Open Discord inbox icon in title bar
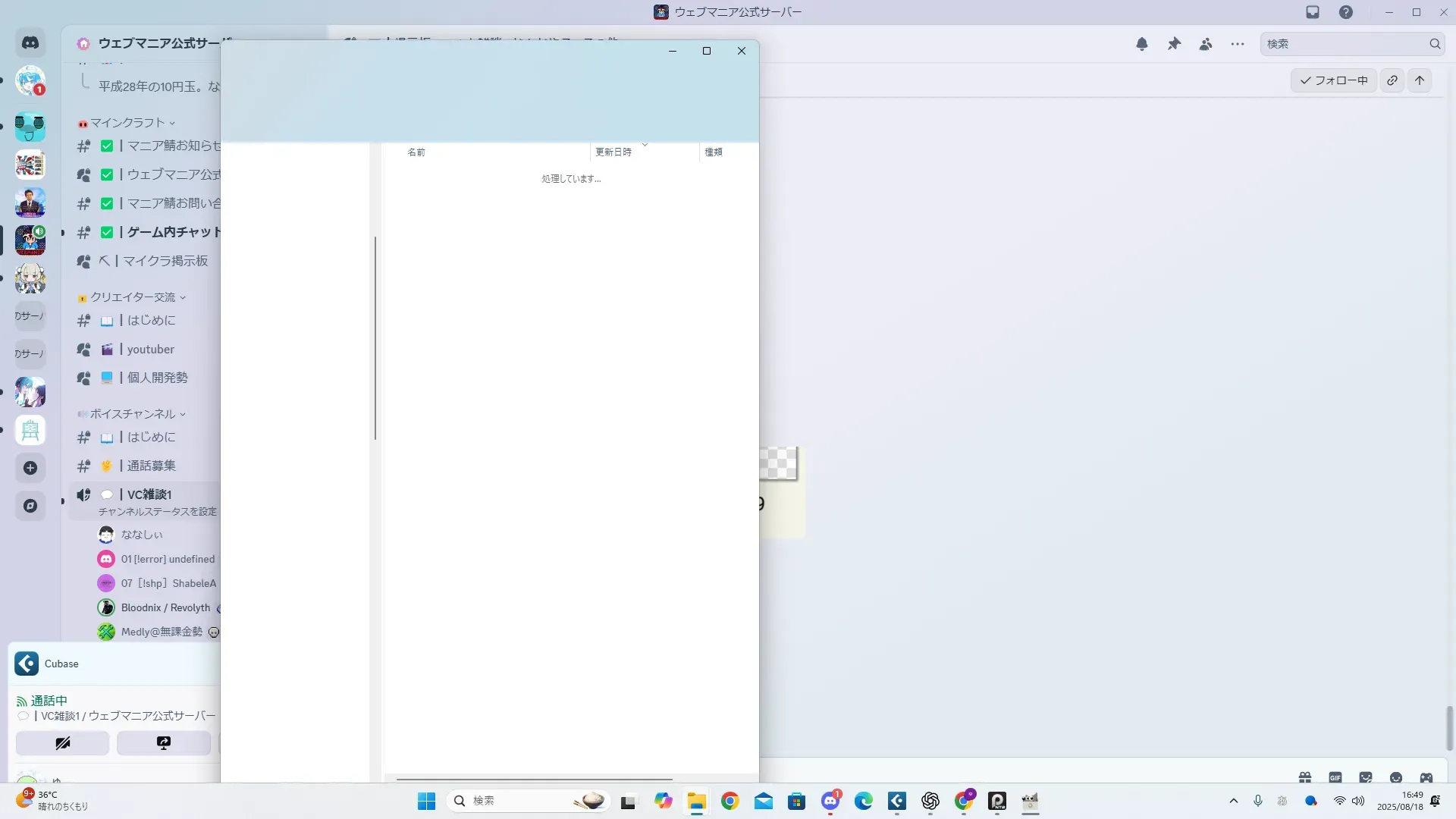 [x=1313, y=12]
